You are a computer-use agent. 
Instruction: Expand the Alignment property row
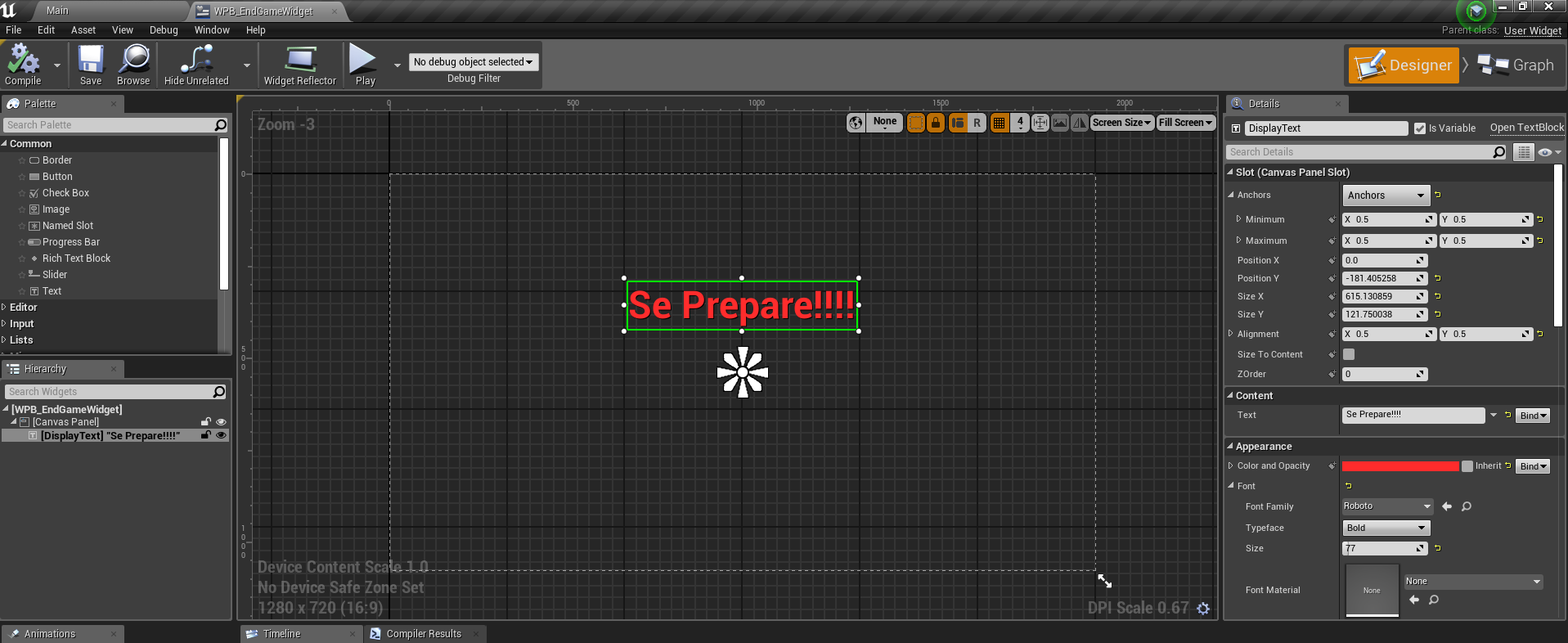[1231, 334]
